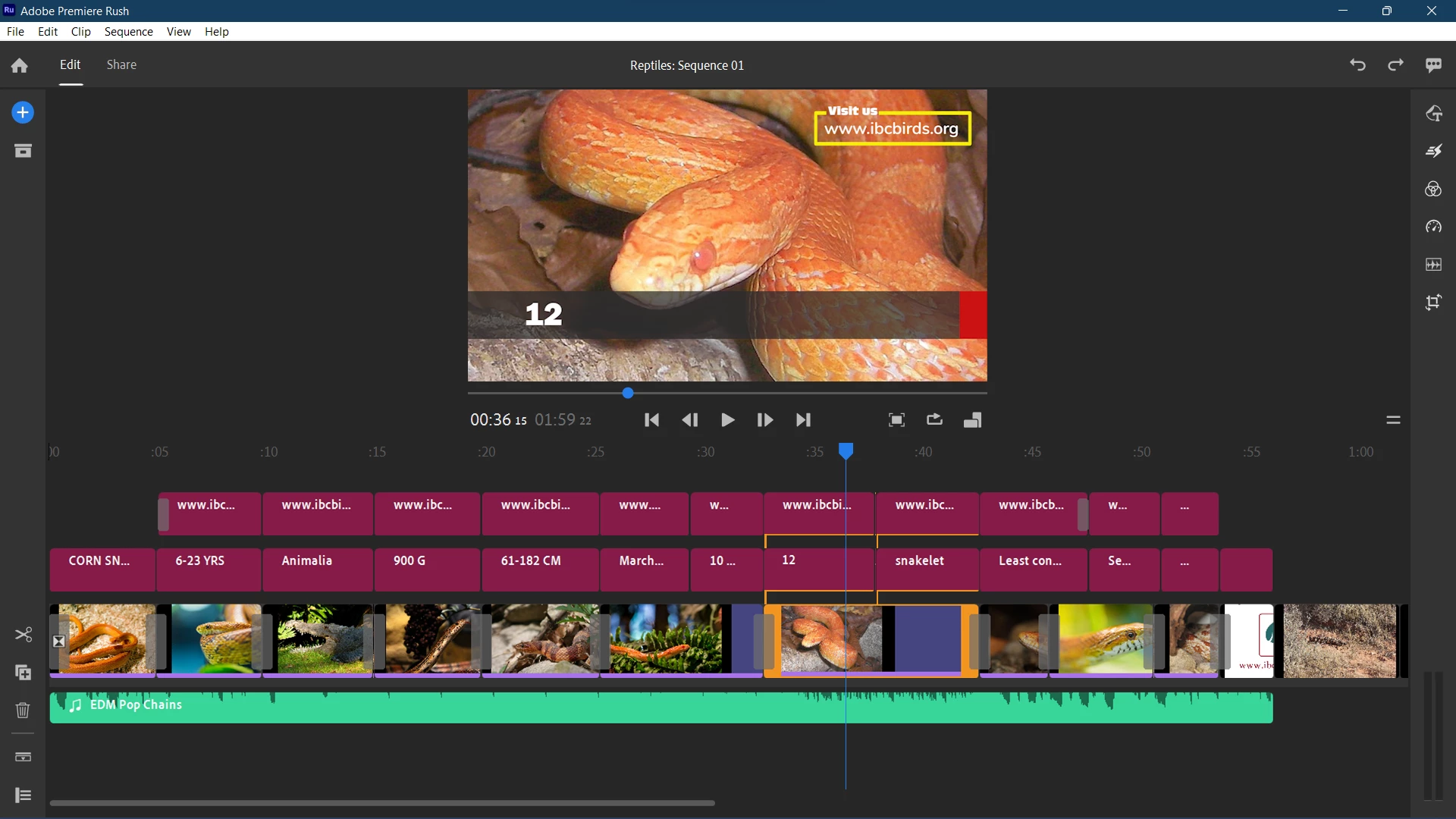The width and height of the screenshot is (1456, 819).
Task: Click the Duplicate clip icon
Action: (x=23, y=673)
